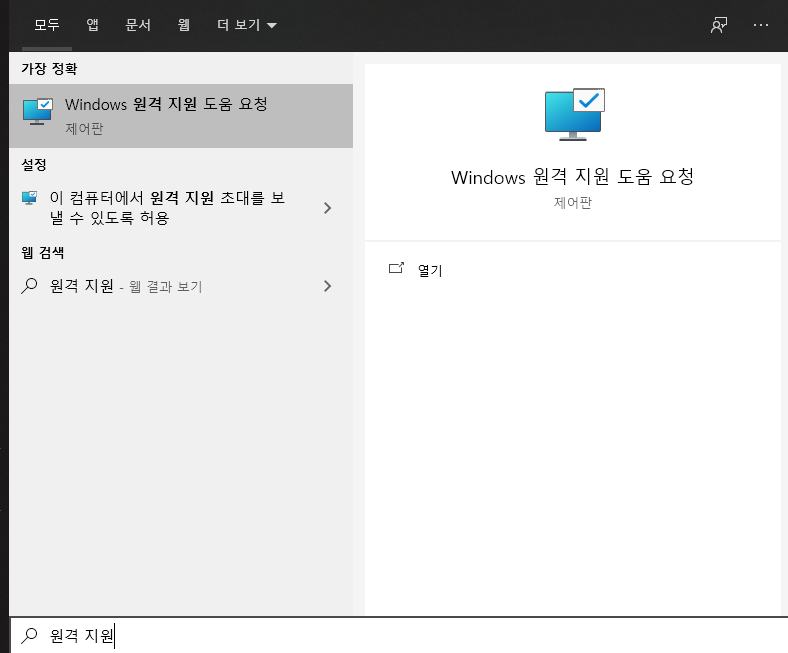The height and width of the screenshot is (653, 788).
Task: Click the magnifier icon beside 웹 결과 보기
Action: coord(29,286)
